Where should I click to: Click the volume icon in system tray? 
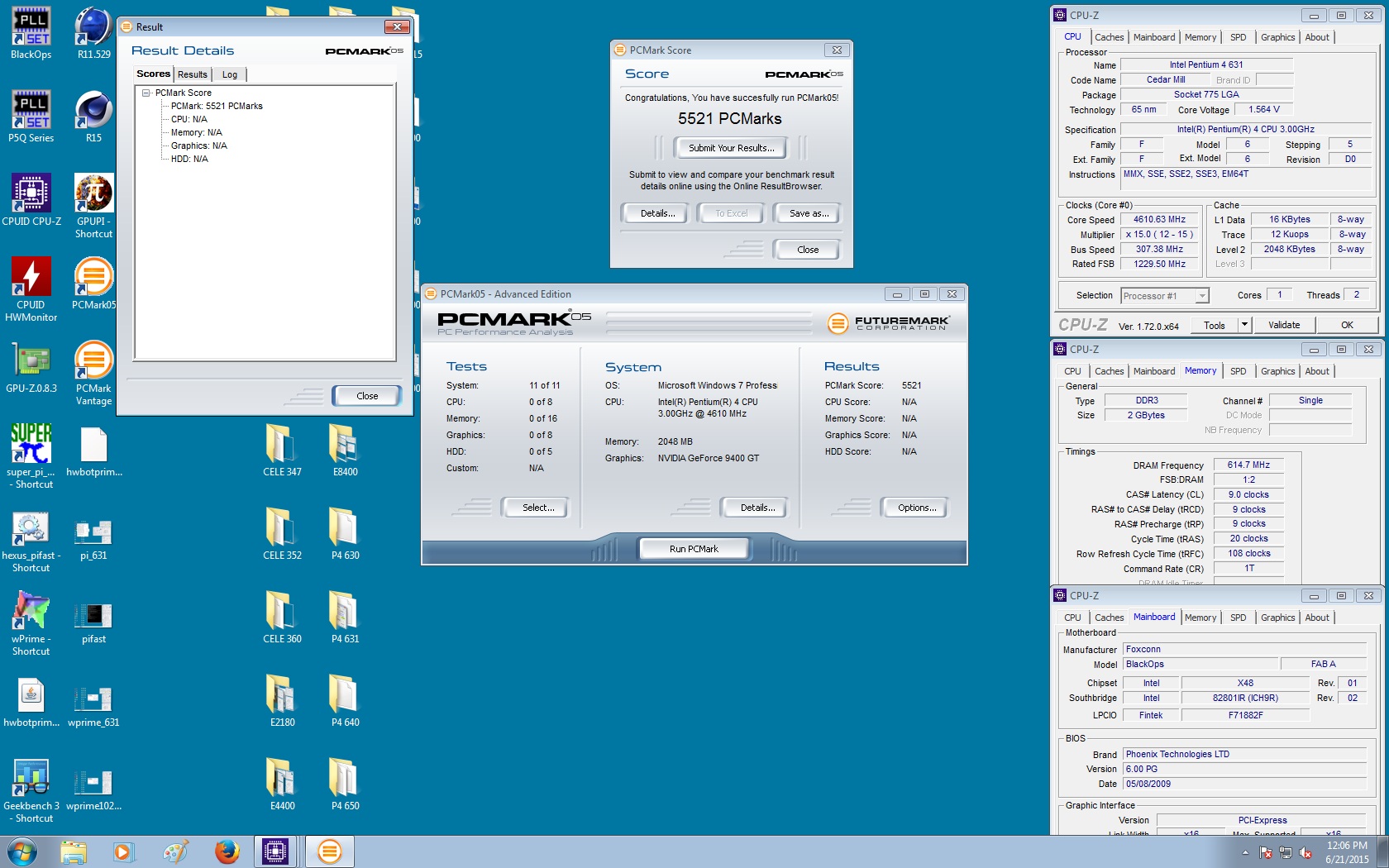coord(1305,852)
